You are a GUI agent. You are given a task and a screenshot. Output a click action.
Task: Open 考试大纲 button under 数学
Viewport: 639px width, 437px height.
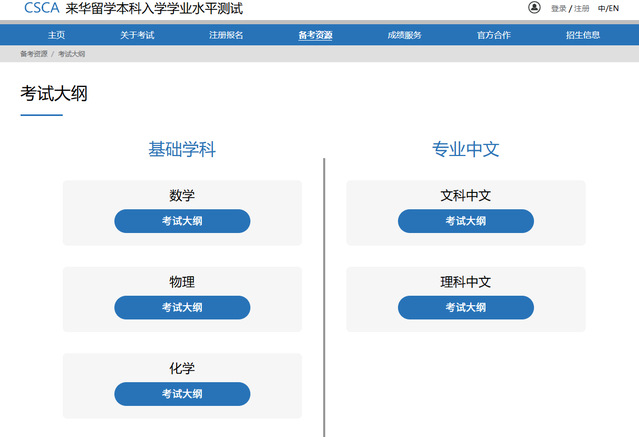tap(182, 221)
